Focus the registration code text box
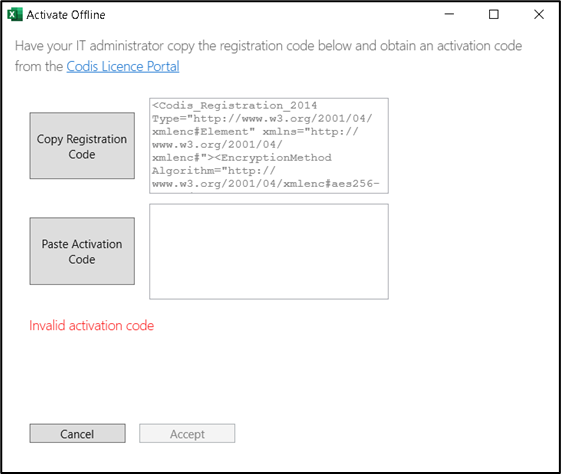The width and height of the screenshot is (561, 474). point(269,146)
